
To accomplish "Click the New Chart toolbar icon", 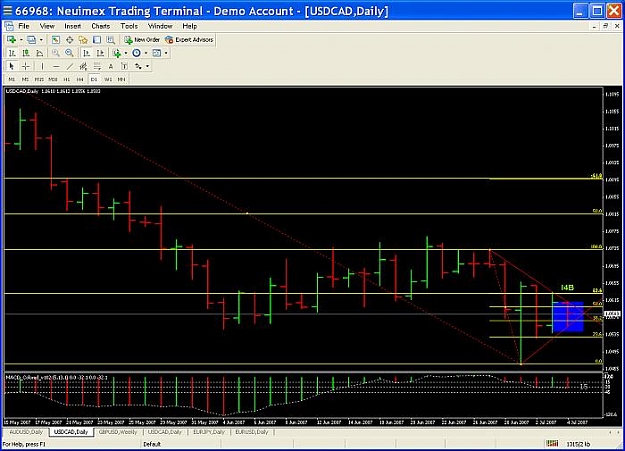I will pyautogui.click(x=12, y=39).
